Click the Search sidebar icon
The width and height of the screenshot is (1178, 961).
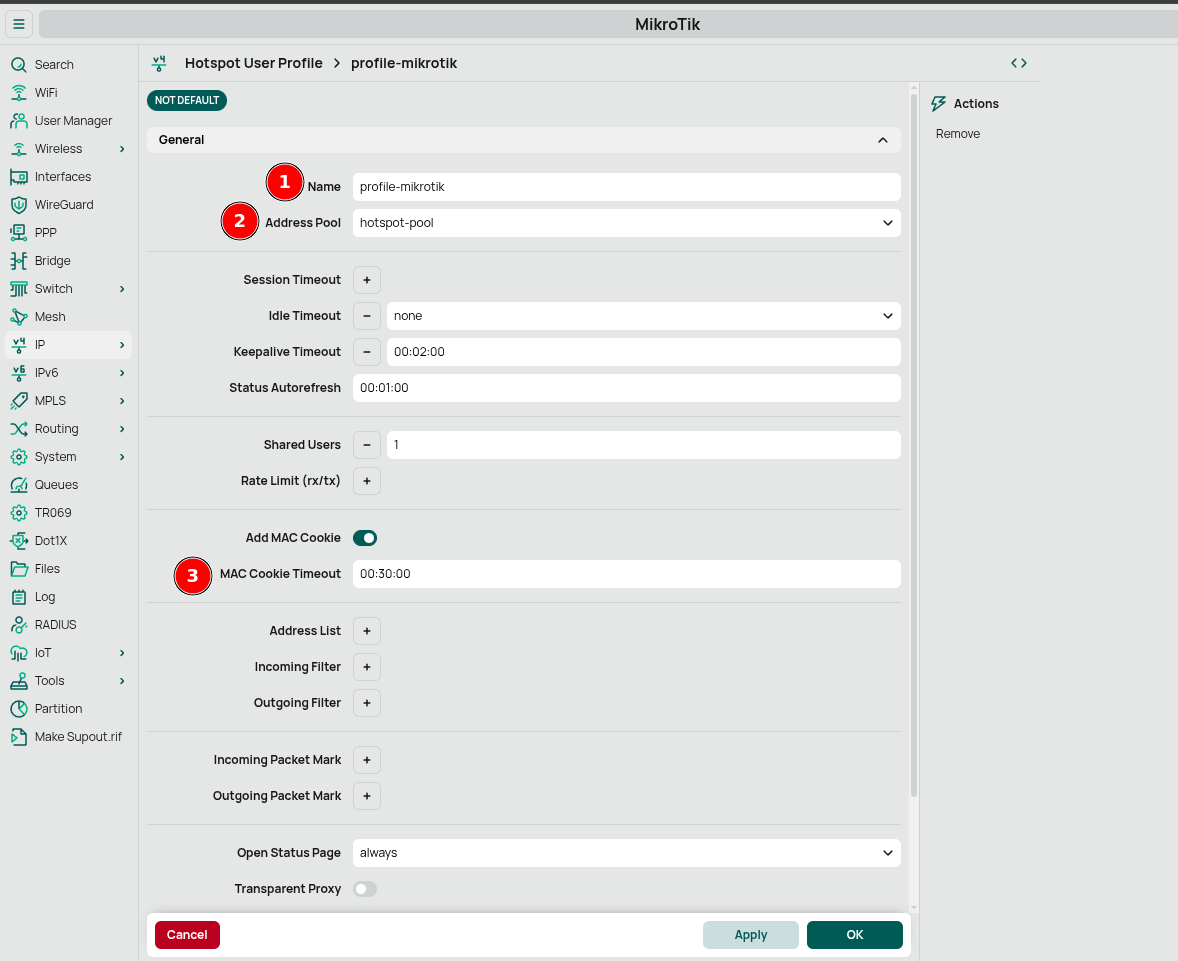click(x=20, y=64)
